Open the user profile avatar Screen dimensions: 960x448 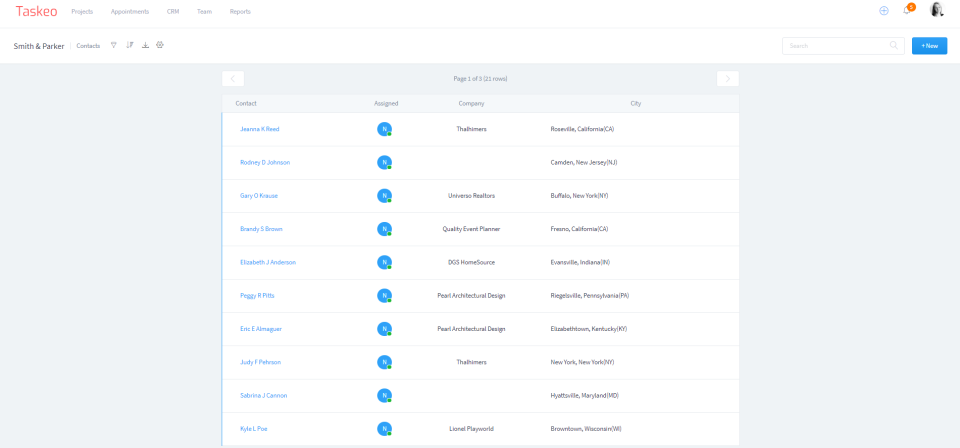[936, 10]
